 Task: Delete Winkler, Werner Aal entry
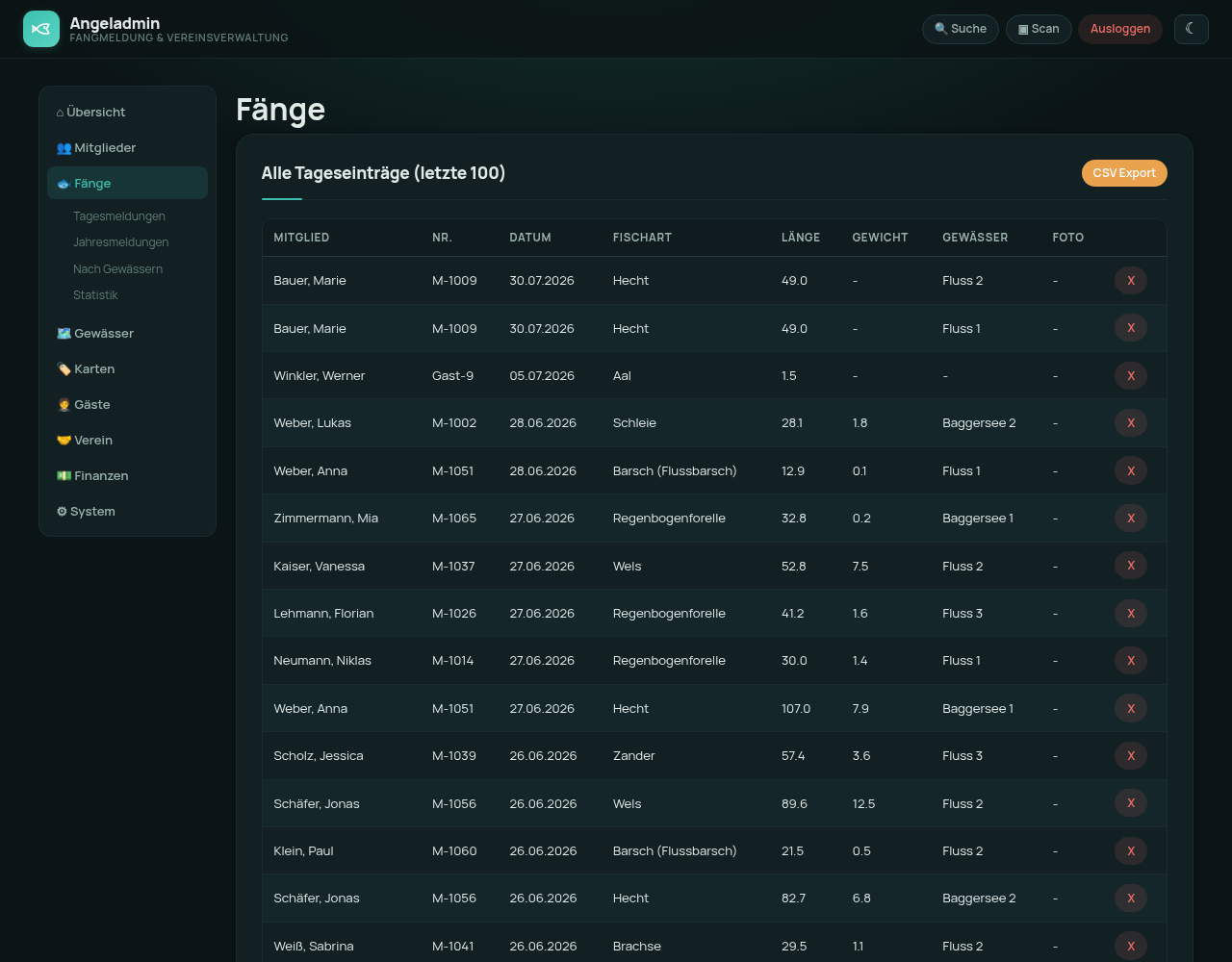click(1131, 375)
